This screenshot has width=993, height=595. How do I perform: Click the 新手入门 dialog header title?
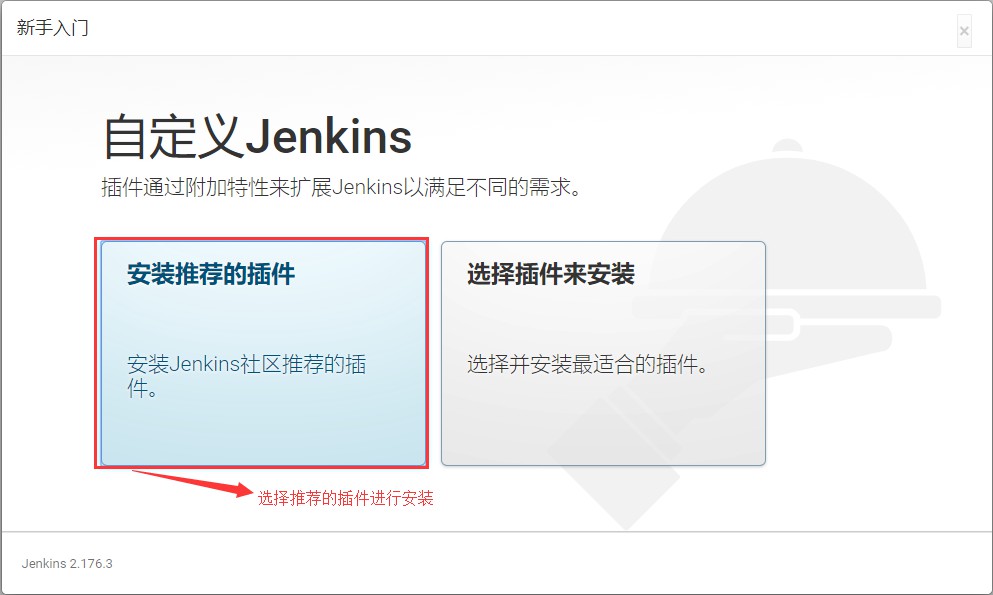point(53,28)
